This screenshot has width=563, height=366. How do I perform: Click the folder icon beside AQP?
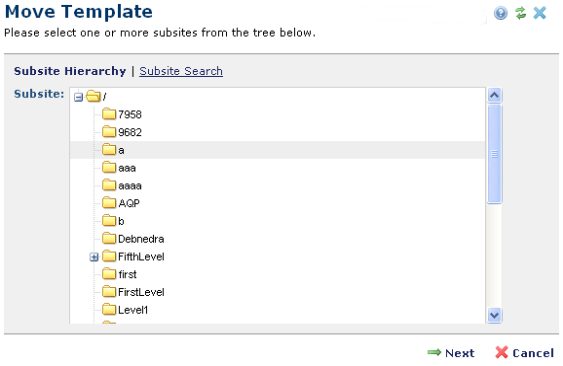(109, 203)
